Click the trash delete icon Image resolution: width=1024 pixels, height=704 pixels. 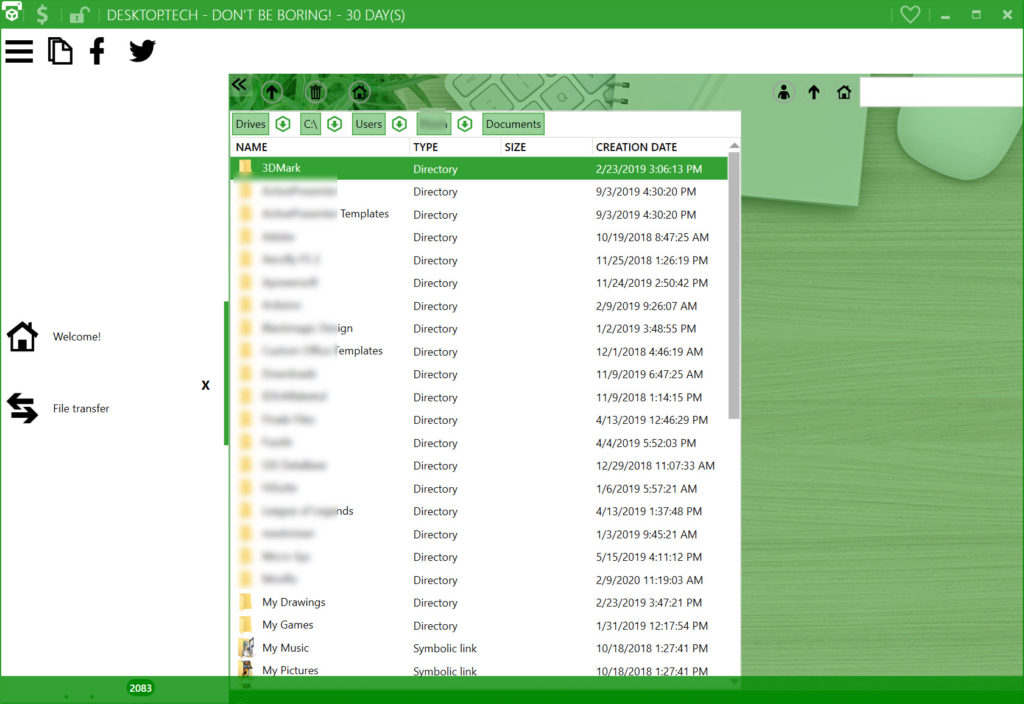[315, 92]
